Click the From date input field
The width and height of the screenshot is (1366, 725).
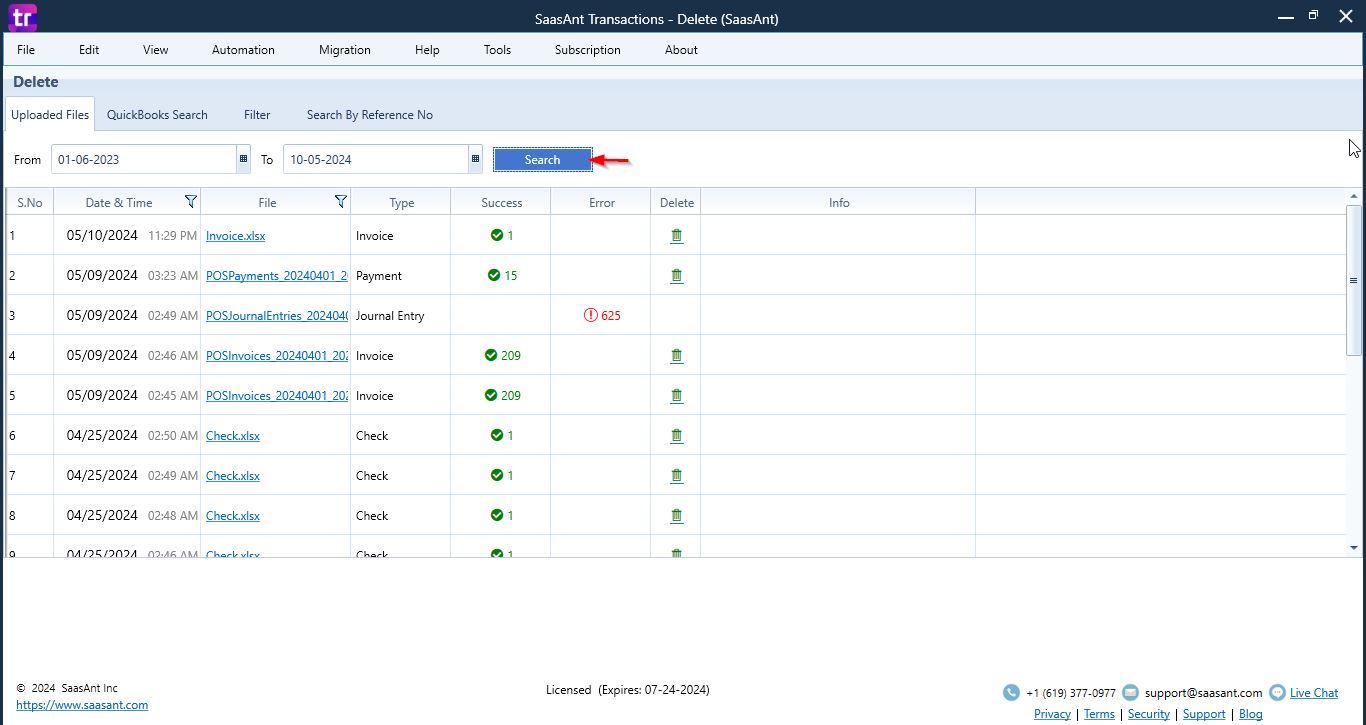coord(144,159)
